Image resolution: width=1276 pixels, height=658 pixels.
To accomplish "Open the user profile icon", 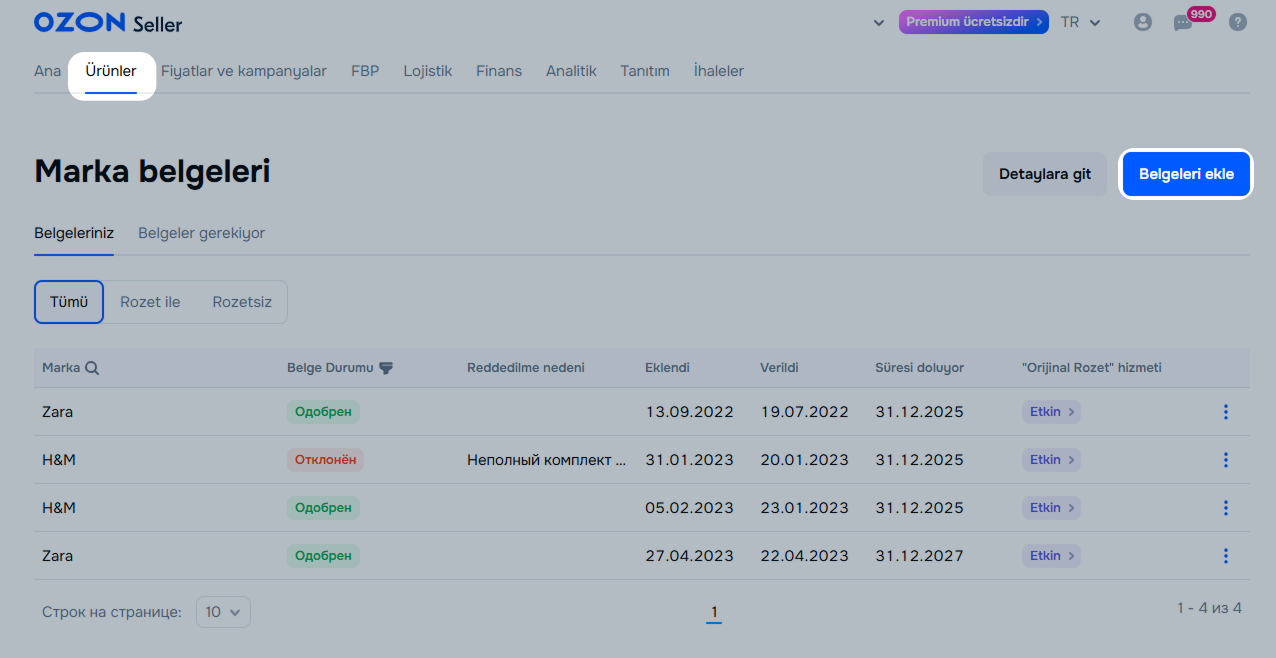I will coord(1143,22).
